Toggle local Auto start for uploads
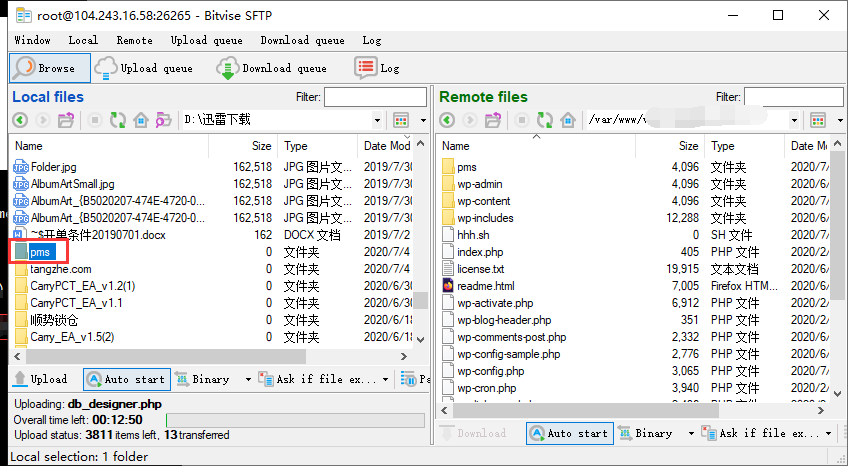Viewport: 855px width, 473px height. click(127, 379)
